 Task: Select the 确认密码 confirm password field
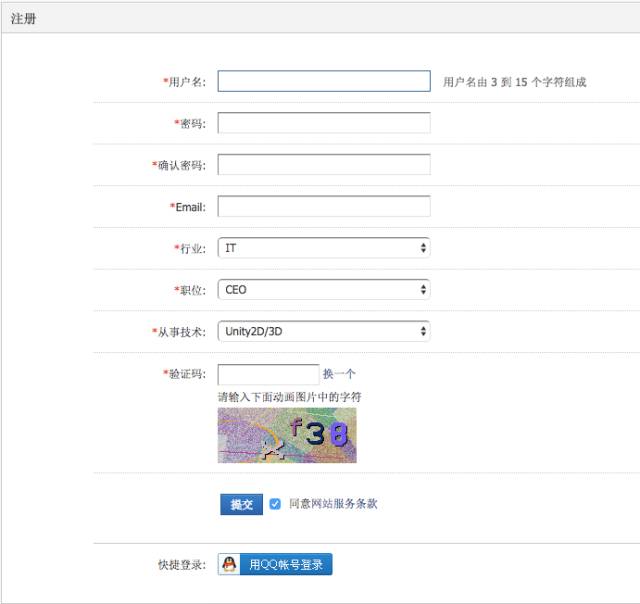323,165
